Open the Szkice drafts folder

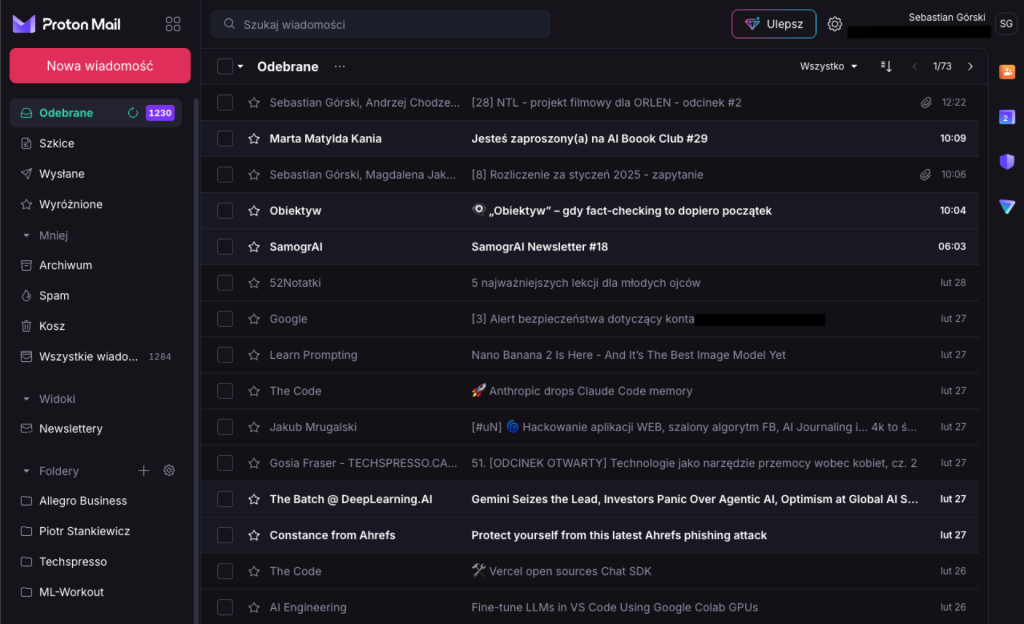pos(56,143)
